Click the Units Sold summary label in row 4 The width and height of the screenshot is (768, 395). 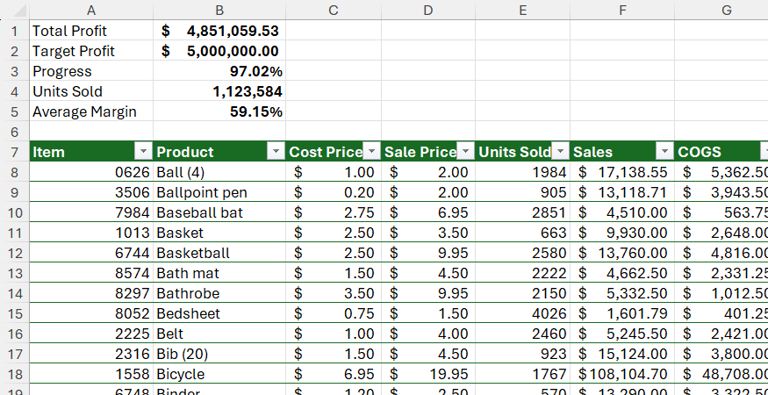[91, 92]
